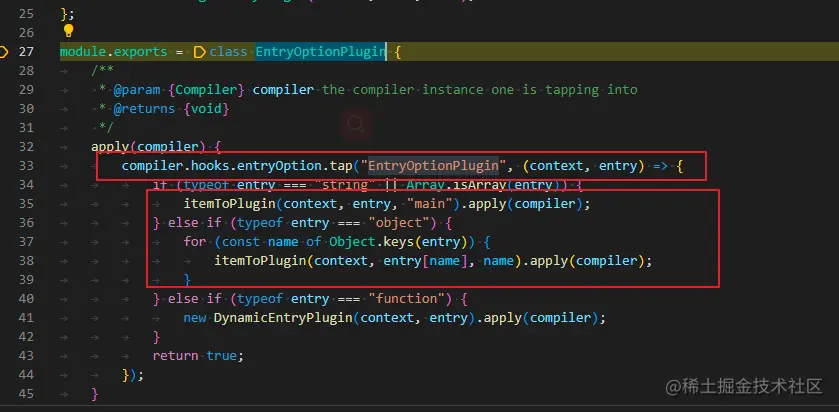Image resolution: width=839 pixels, height=412 pixels.
Task: Click the "function" string on line 40
Action: tap(406, 299)
